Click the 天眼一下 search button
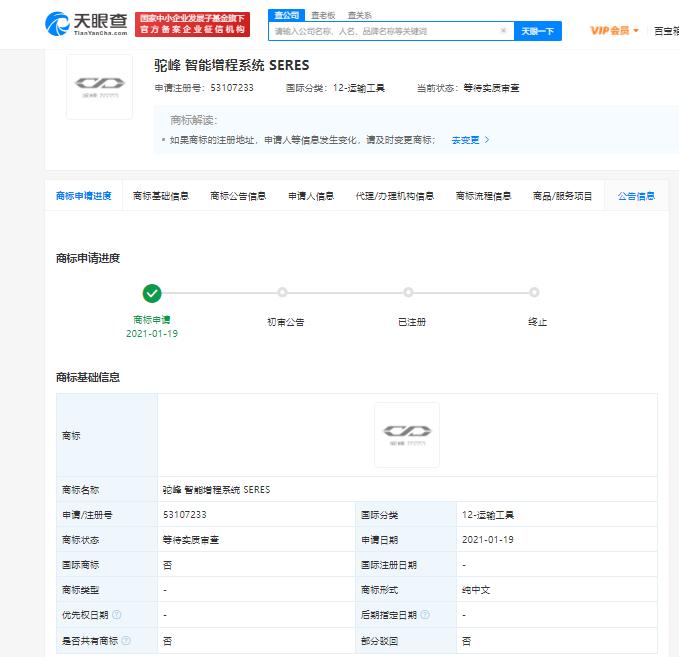The width and height of the screenshot is (679, 657). point(537,31)
